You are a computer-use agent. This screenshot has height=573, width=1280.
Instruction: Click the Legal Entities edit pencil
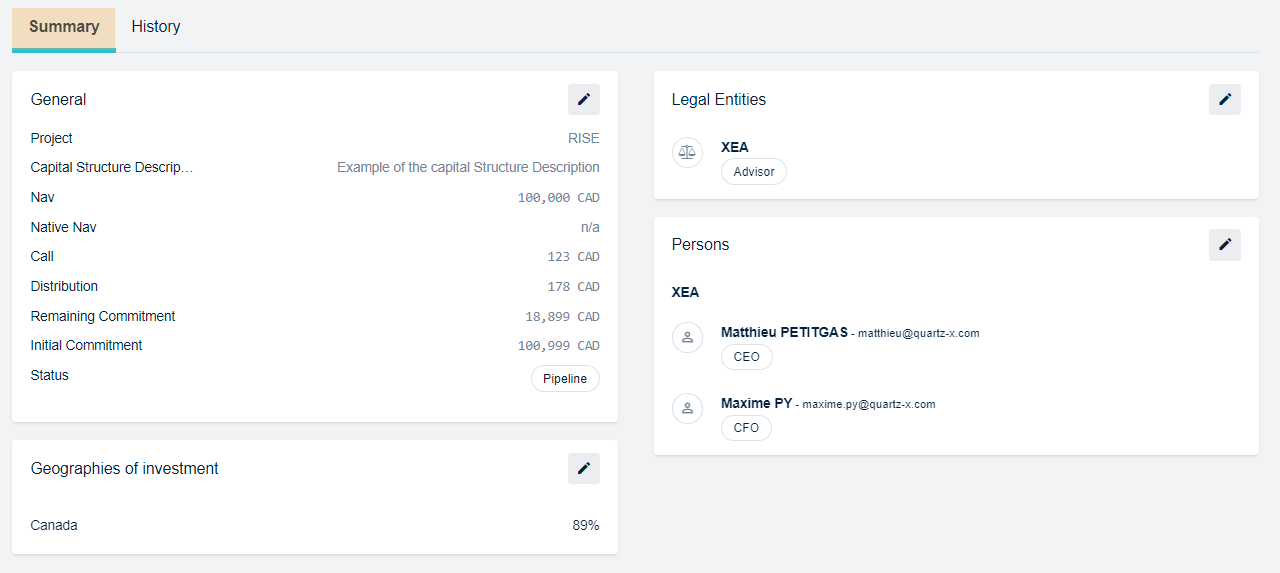1225,99
